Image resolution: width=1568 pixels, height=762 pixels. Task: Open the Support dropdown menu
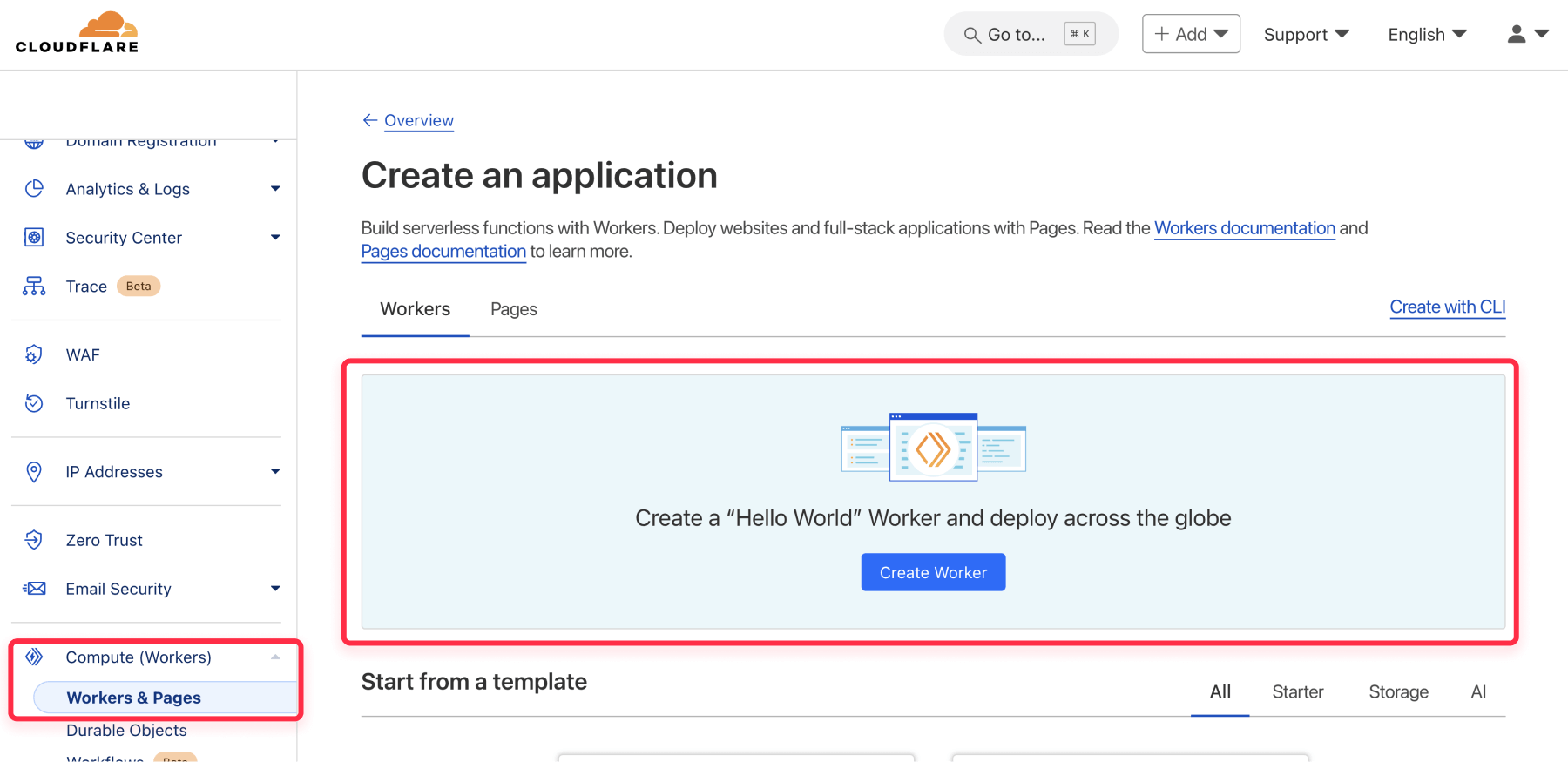coord(1306,35)
